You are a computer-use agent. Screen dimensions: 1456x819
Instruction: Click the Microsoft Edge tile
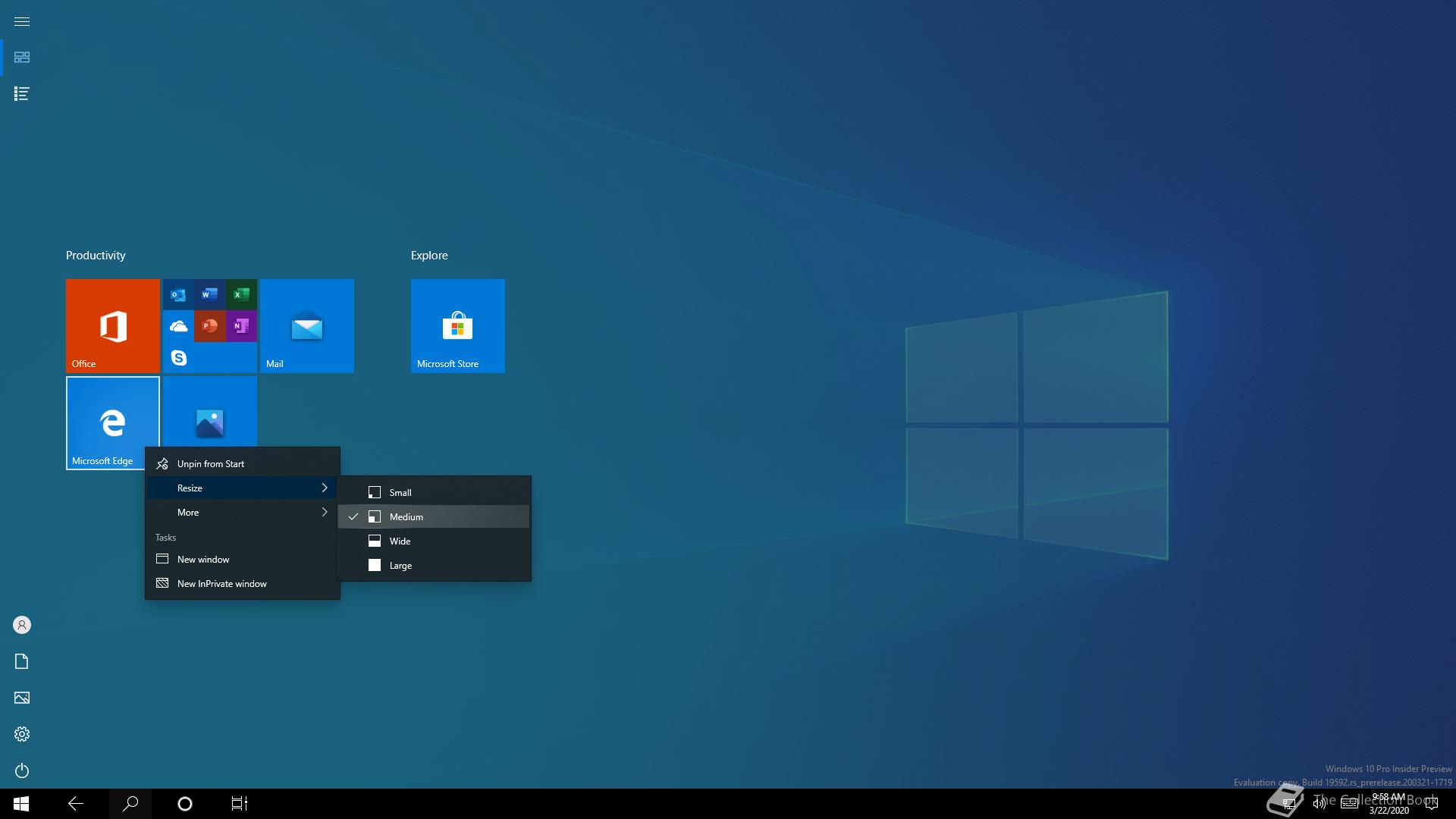(113, 423)
